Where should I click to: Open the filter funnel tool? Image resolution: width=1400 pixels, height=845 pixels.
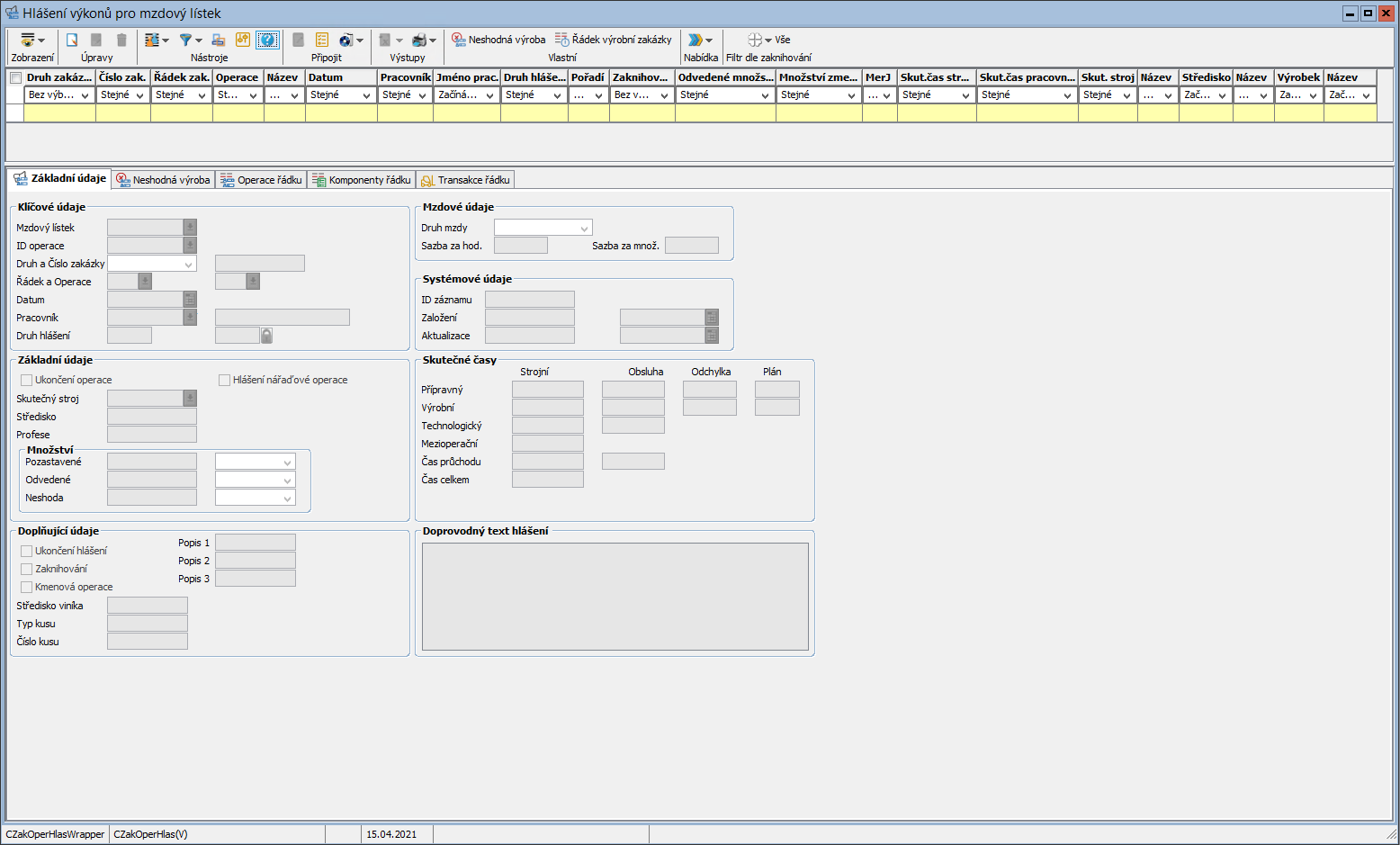[x=185, y=40]
